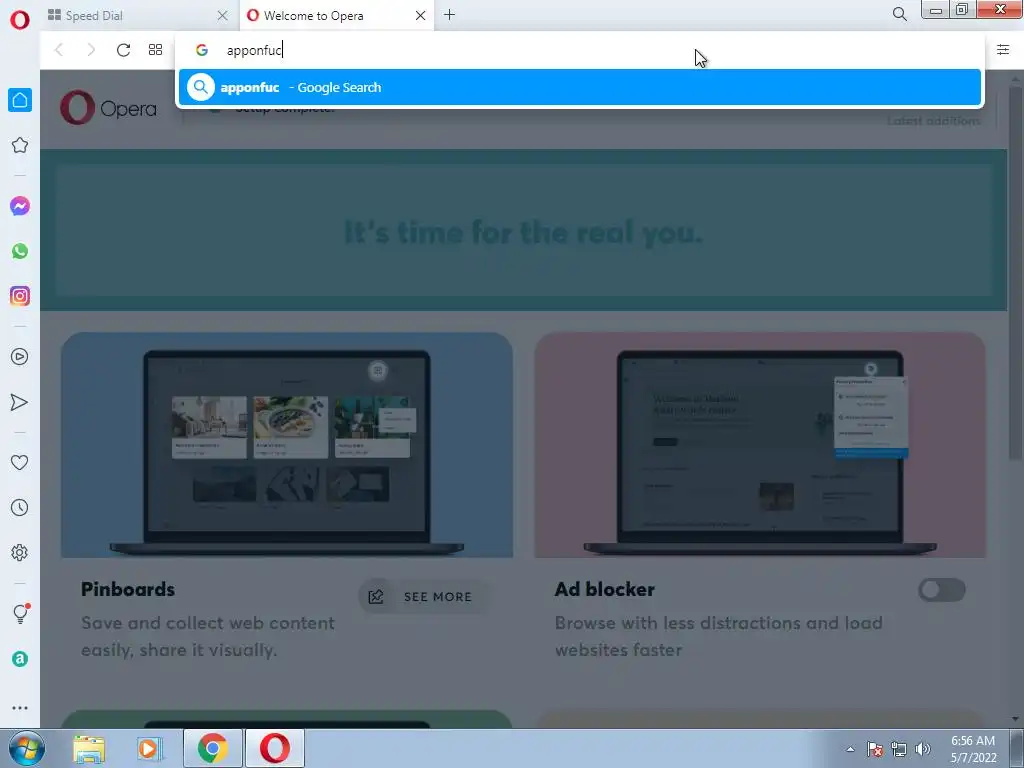Open the green 'a' sidebar icon
The width and height of the screenshot is (1024, 768).
click(x=20, y=659)
